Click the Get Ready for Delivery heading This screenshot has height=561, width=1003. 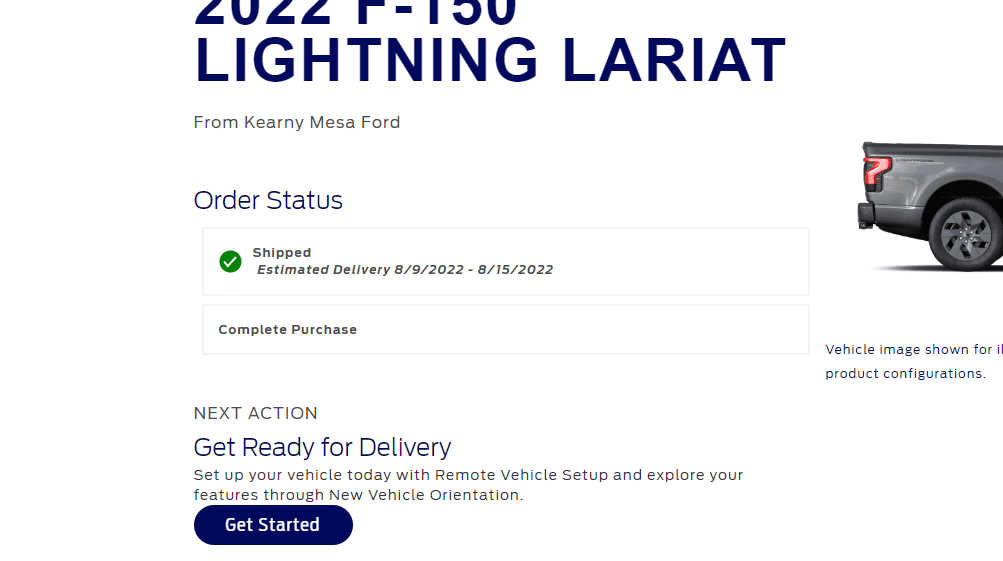[x=322, y=447]
